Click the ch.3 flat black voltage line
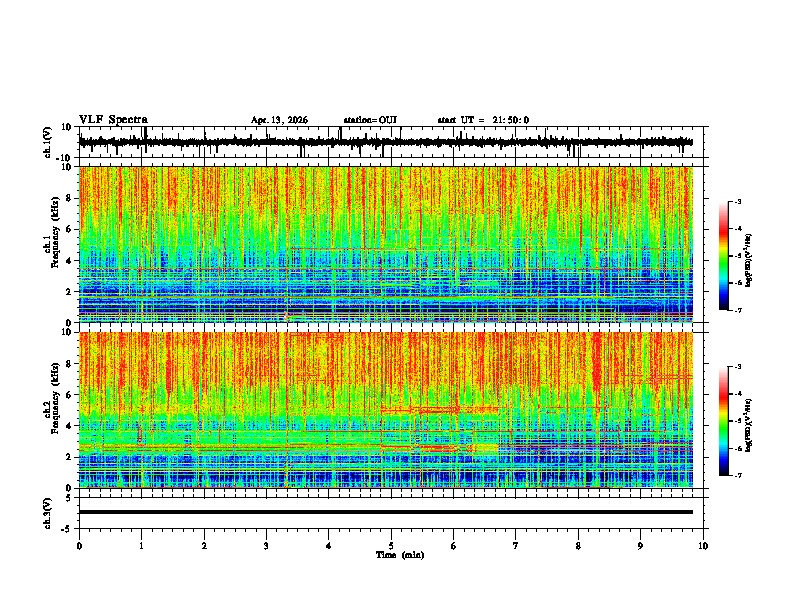This screenshot has height=612, width=792. 386,512
